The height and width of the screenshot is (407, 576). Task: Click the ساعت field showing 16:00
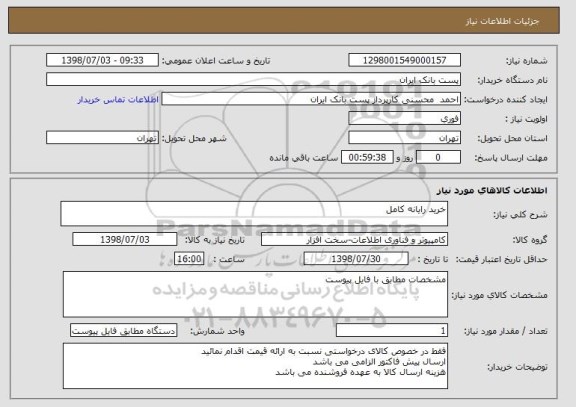[x=189, y=259]
